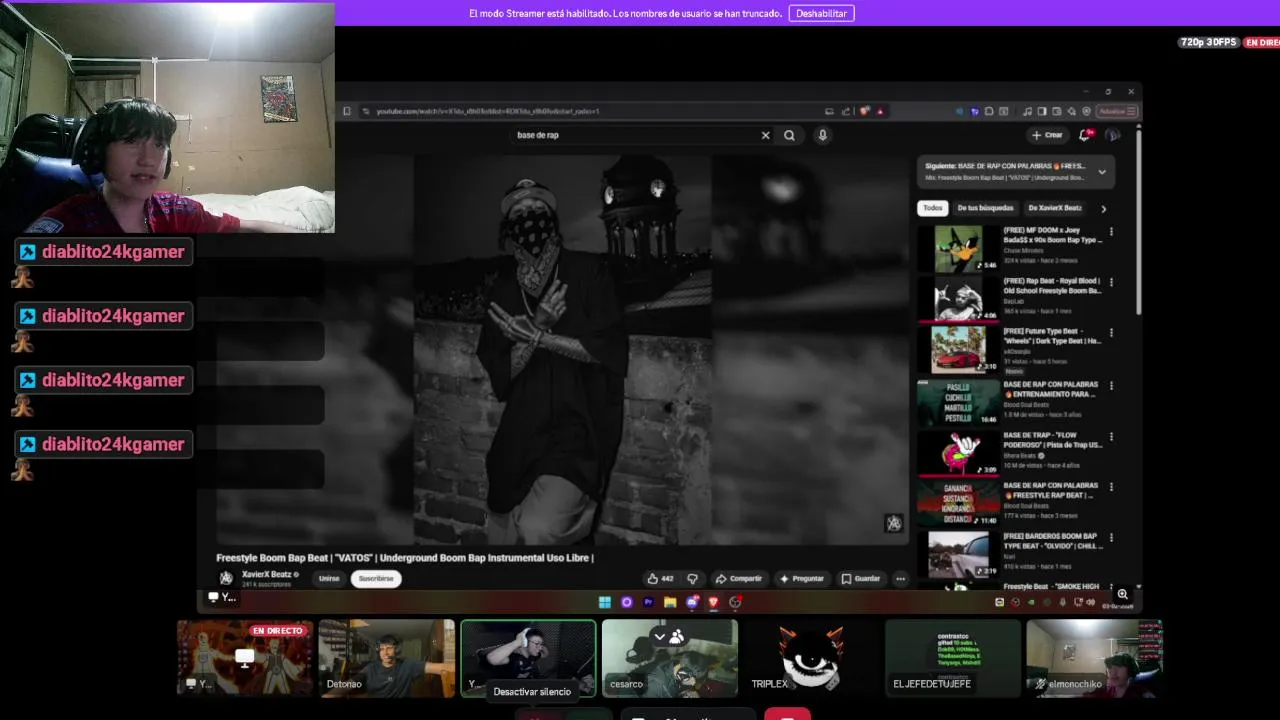Click Deshabilitar to turn off Streamer mode
Image resolution: width=1280 pixels, height=720 pixels.
pyautogui.click(x=821, y=13)
